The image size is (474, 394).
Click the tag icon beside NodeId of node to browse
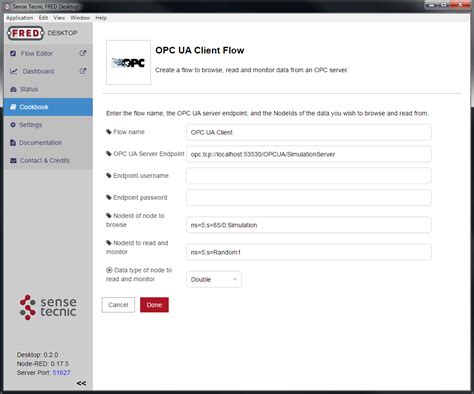point(109,216)
